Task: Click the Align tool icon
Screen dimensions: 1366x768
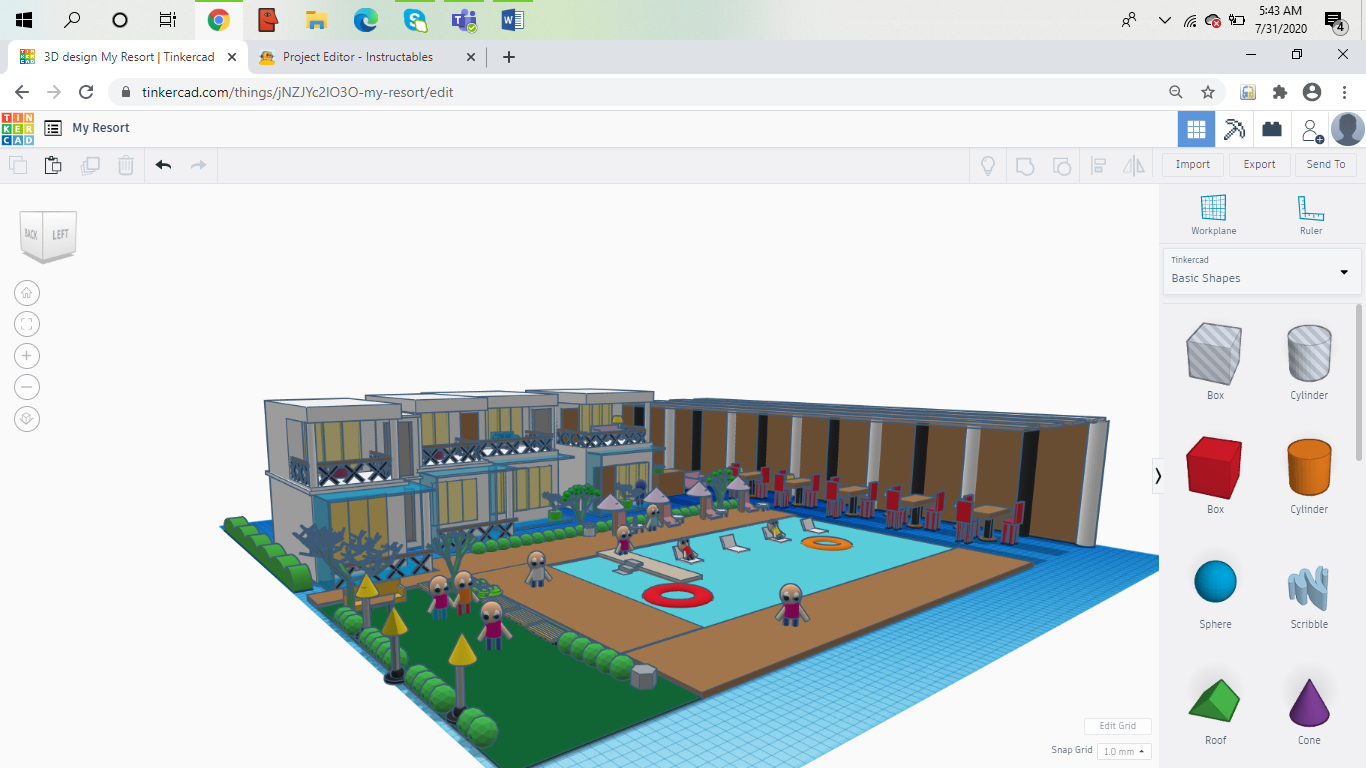Action: click(x=1098, y=166)
